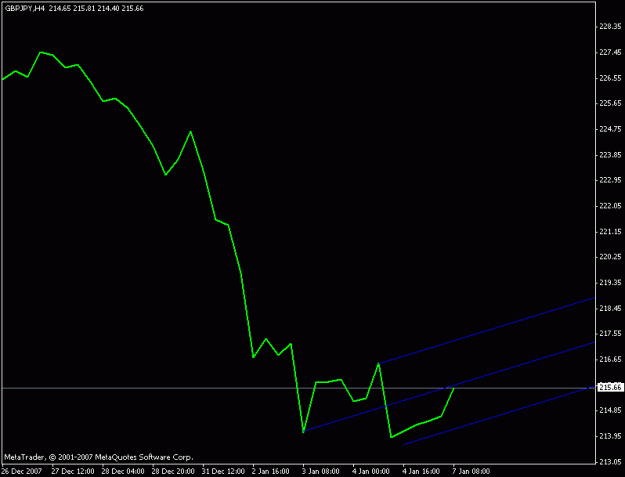Click the 216.65 price scale label
Screen dimensions: 625x477
coord(610,359)
